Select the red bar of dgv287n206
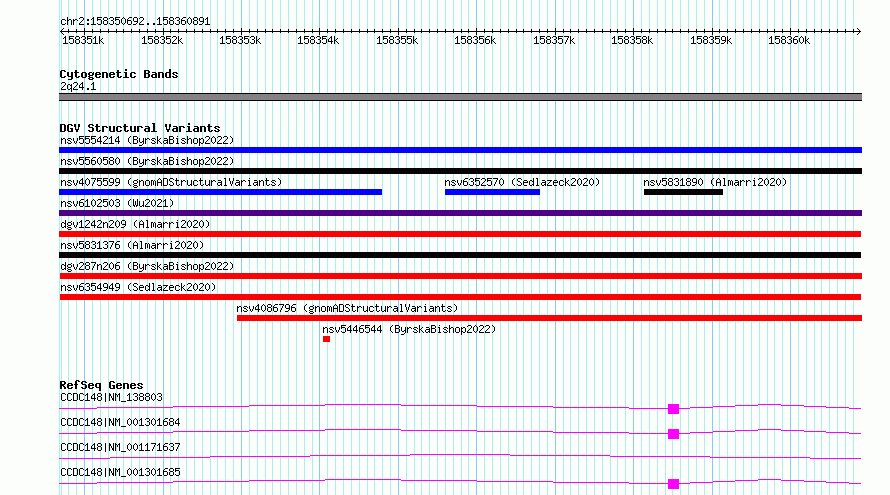 [460, 276]
